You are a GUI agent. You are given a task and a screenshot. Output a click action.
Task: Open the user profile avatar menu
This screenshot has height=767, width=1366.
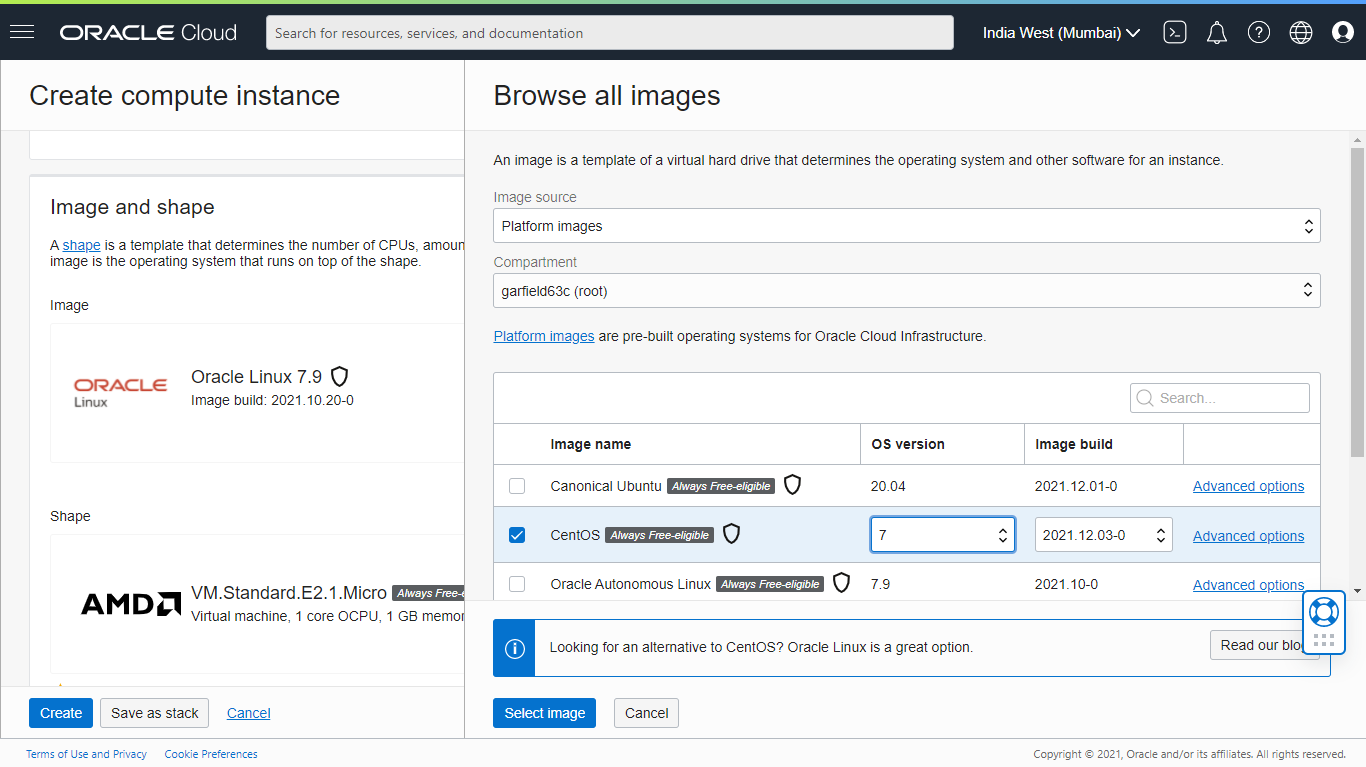coord(1343,33)
